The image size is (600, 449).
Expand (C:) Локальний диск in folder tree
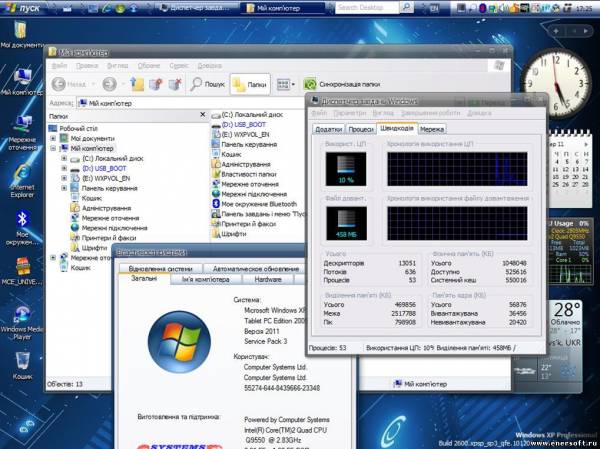pos(64,158)
